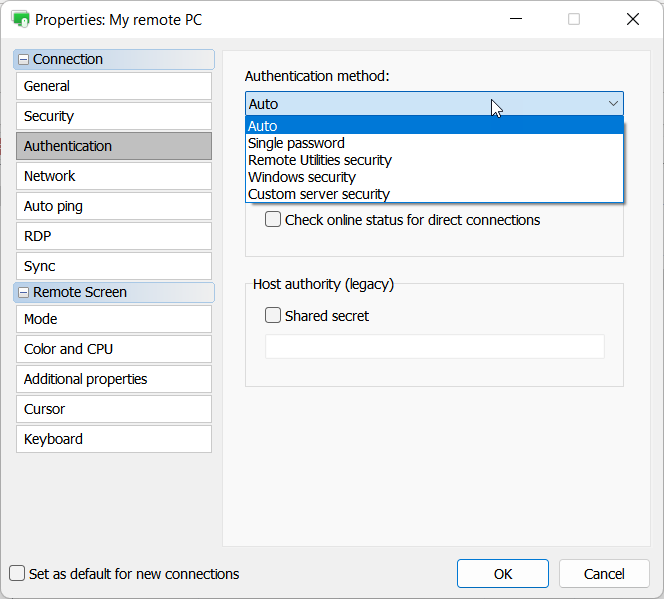Collapse the Remote Screen section
664x599 pixels.
[24, 293]
